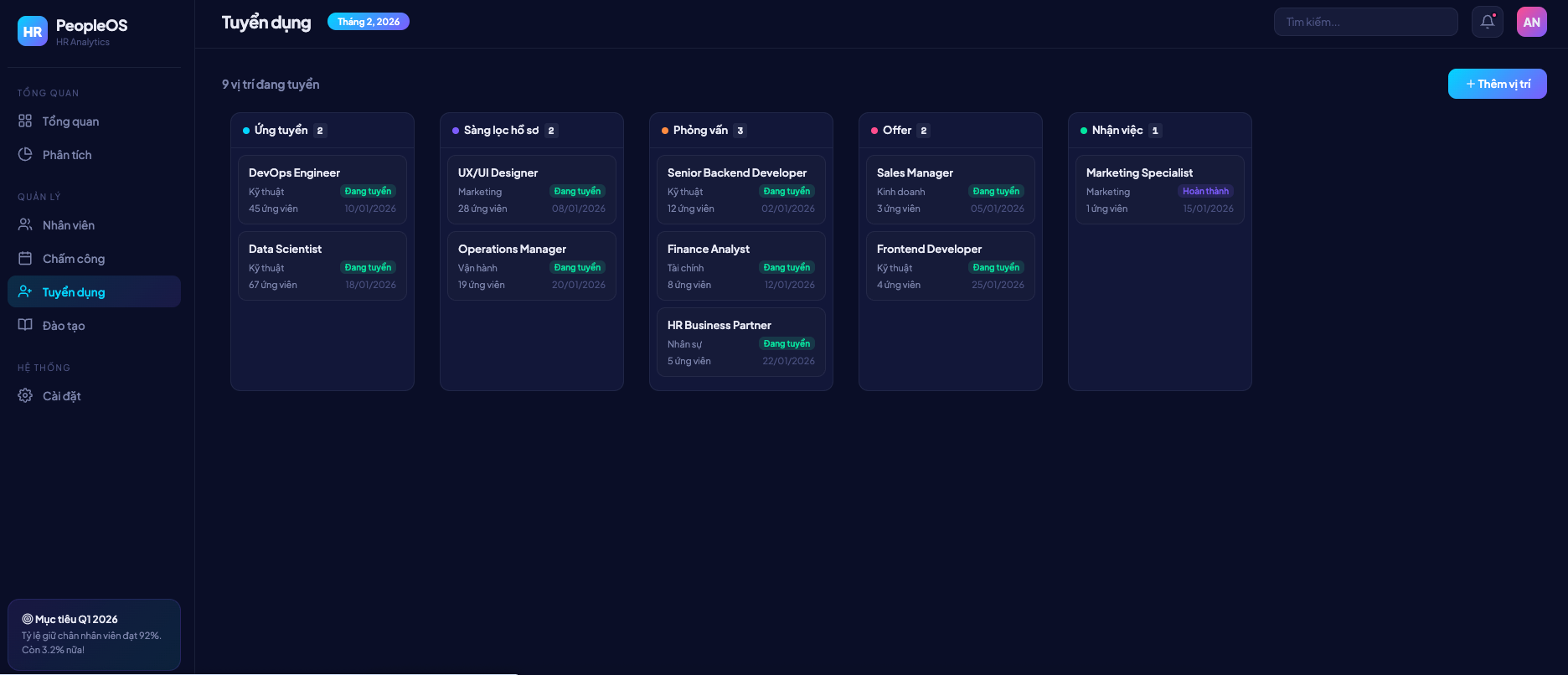Click date 25/01/2026 on Frontend Developer
This screenshot has height=675, width=1568.
click(998, 285)
